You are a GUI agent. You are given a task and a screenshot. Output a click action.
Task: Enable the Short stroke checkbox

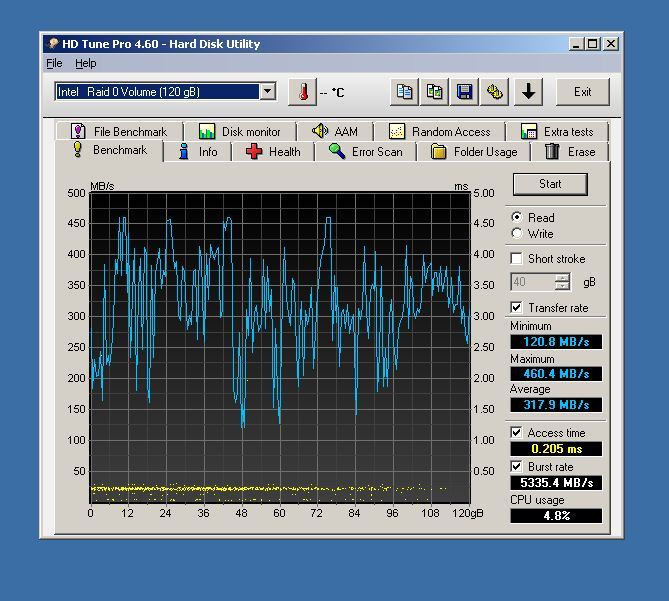516,258
